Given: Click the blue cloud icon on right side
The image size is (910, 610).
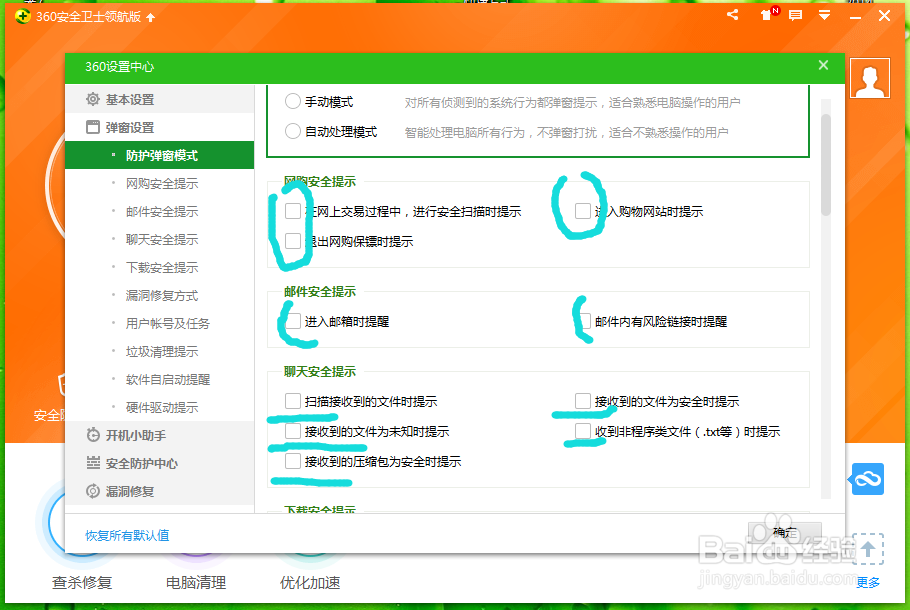Looking at the screenshot, I should pos(868,479).
